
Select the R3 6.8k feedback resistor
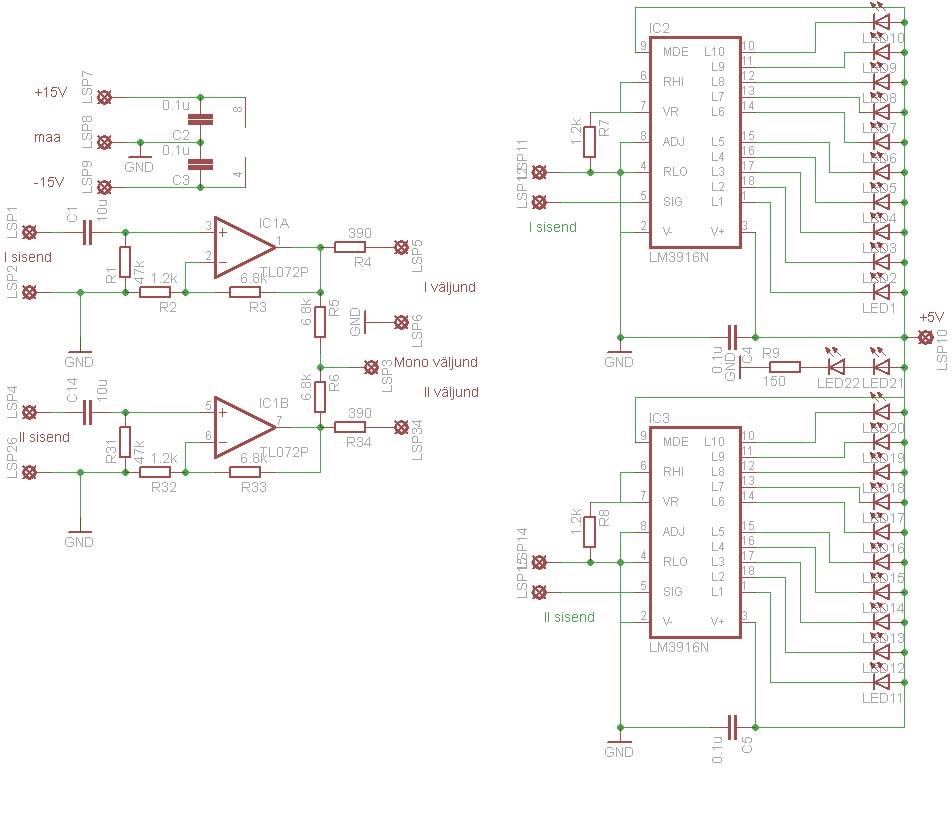click(x=245, y=292)
